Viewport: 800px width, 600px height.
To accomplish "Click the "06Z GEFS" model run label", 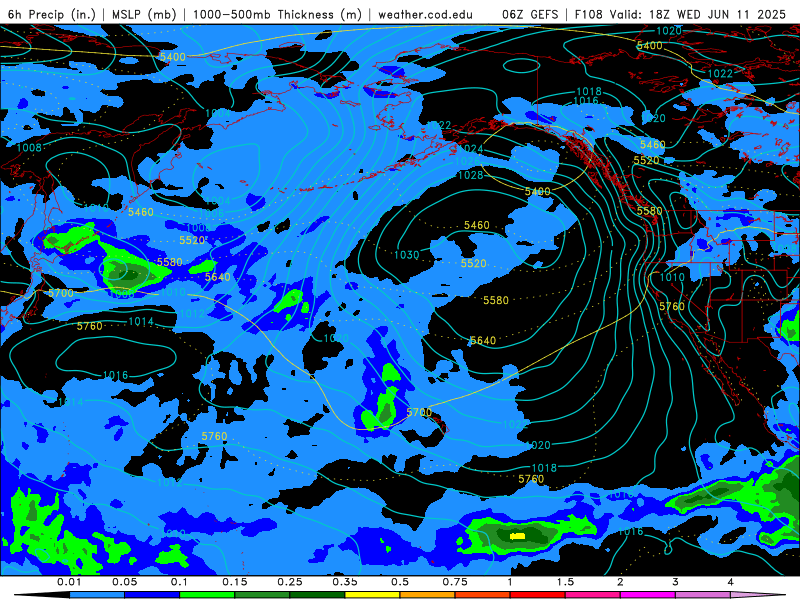I will point(530,14).
